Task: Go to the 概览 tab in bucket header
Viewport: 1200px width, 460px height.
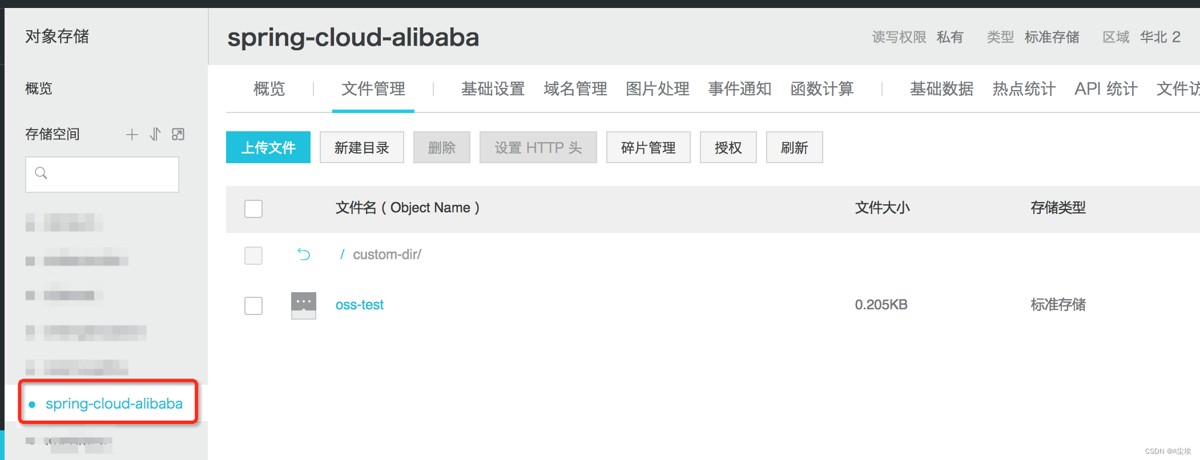Action: [269, 89]
